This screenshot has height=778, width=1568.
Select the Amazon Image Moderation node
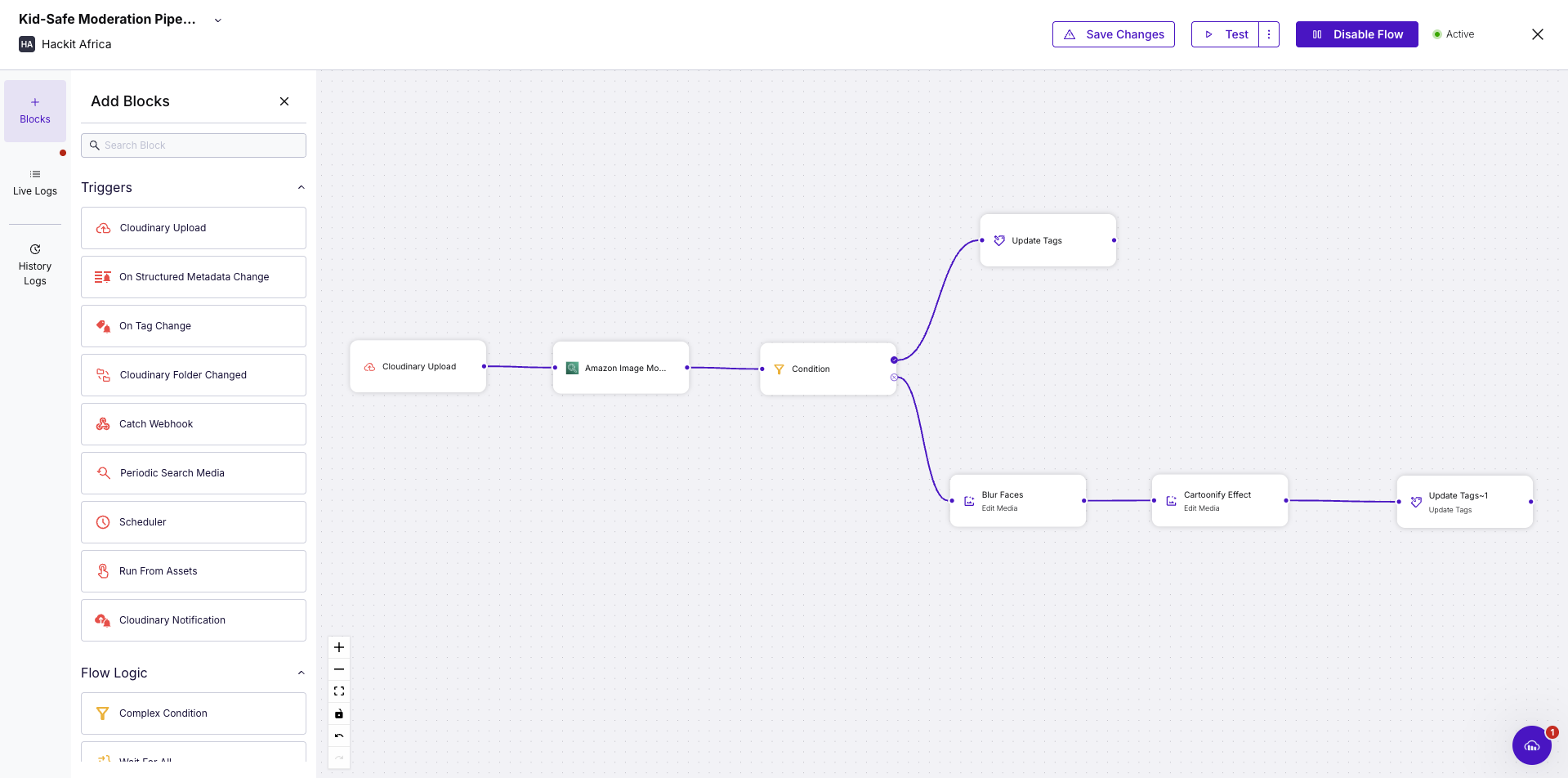(x=621, y=368)
